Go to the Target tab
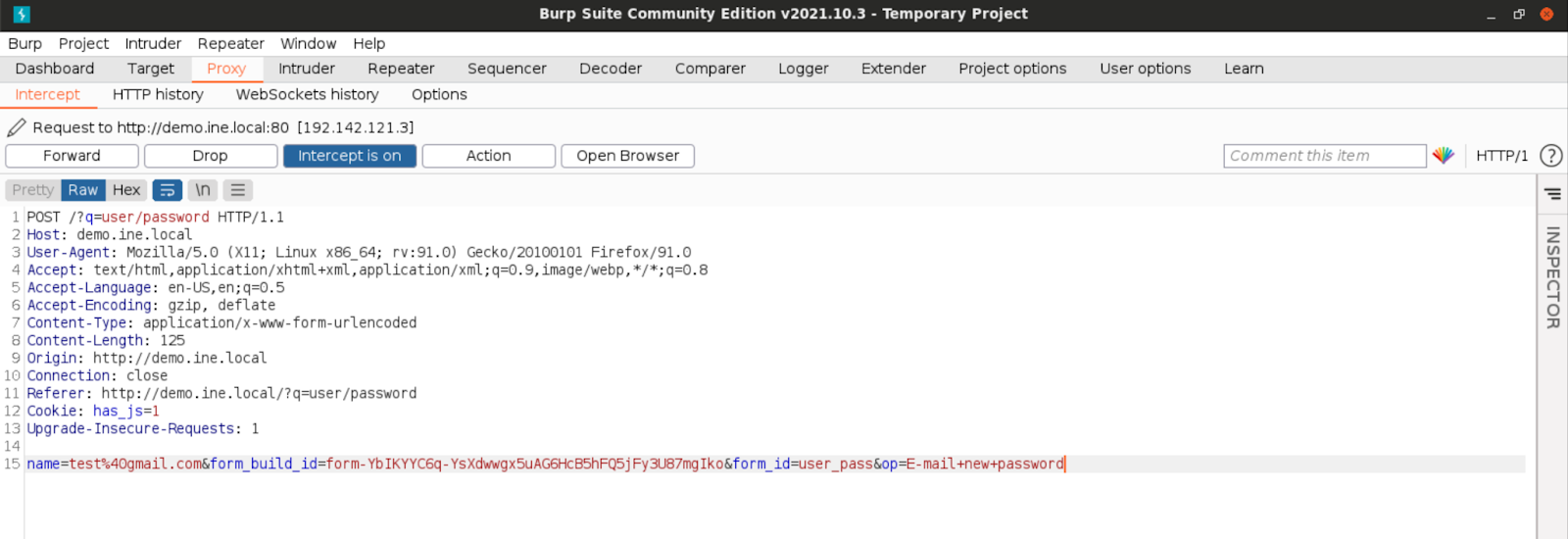Viewport: 1568px width, 539px height. [151, 69]
